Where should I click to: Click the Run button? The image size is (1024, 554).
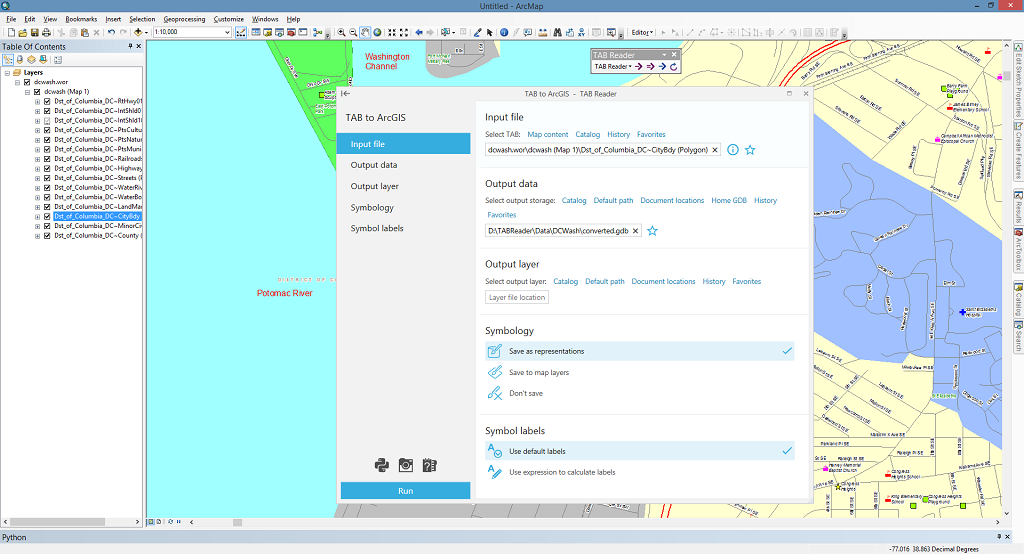click(406, 491)
